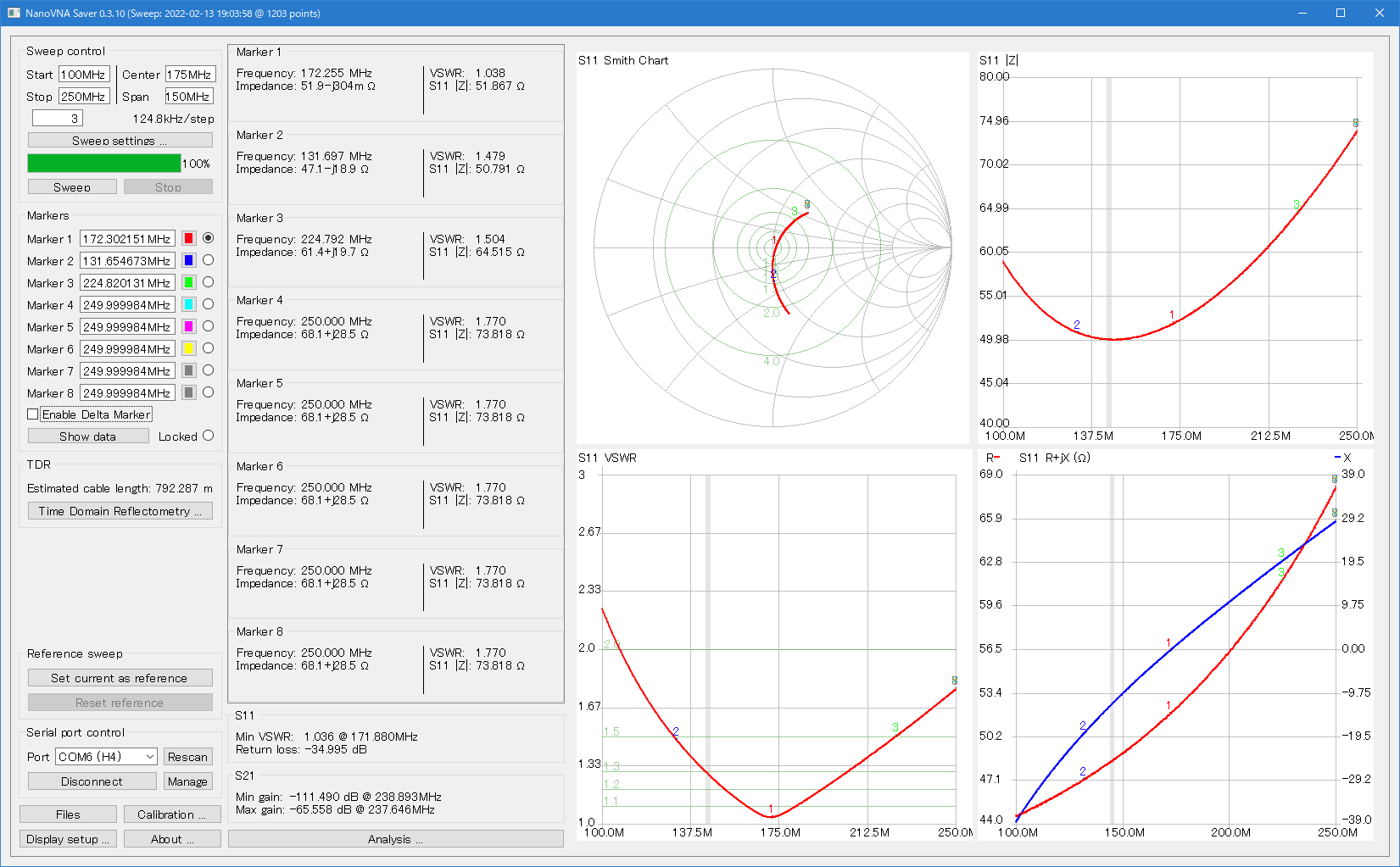
Task: Edit the Start frequency field
Action: [x=84, y=75]
